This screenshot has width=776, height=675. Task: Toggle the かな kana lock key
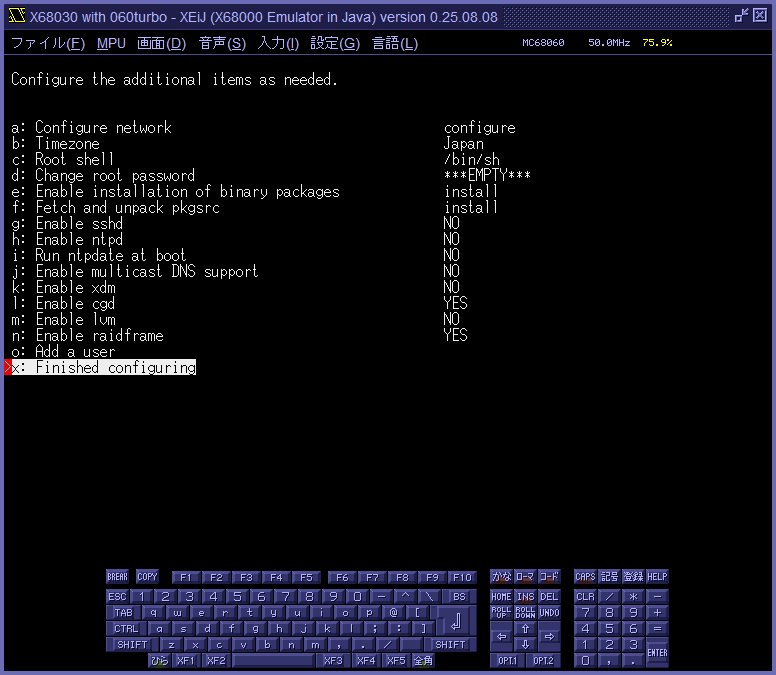click(x=501, y=577)
